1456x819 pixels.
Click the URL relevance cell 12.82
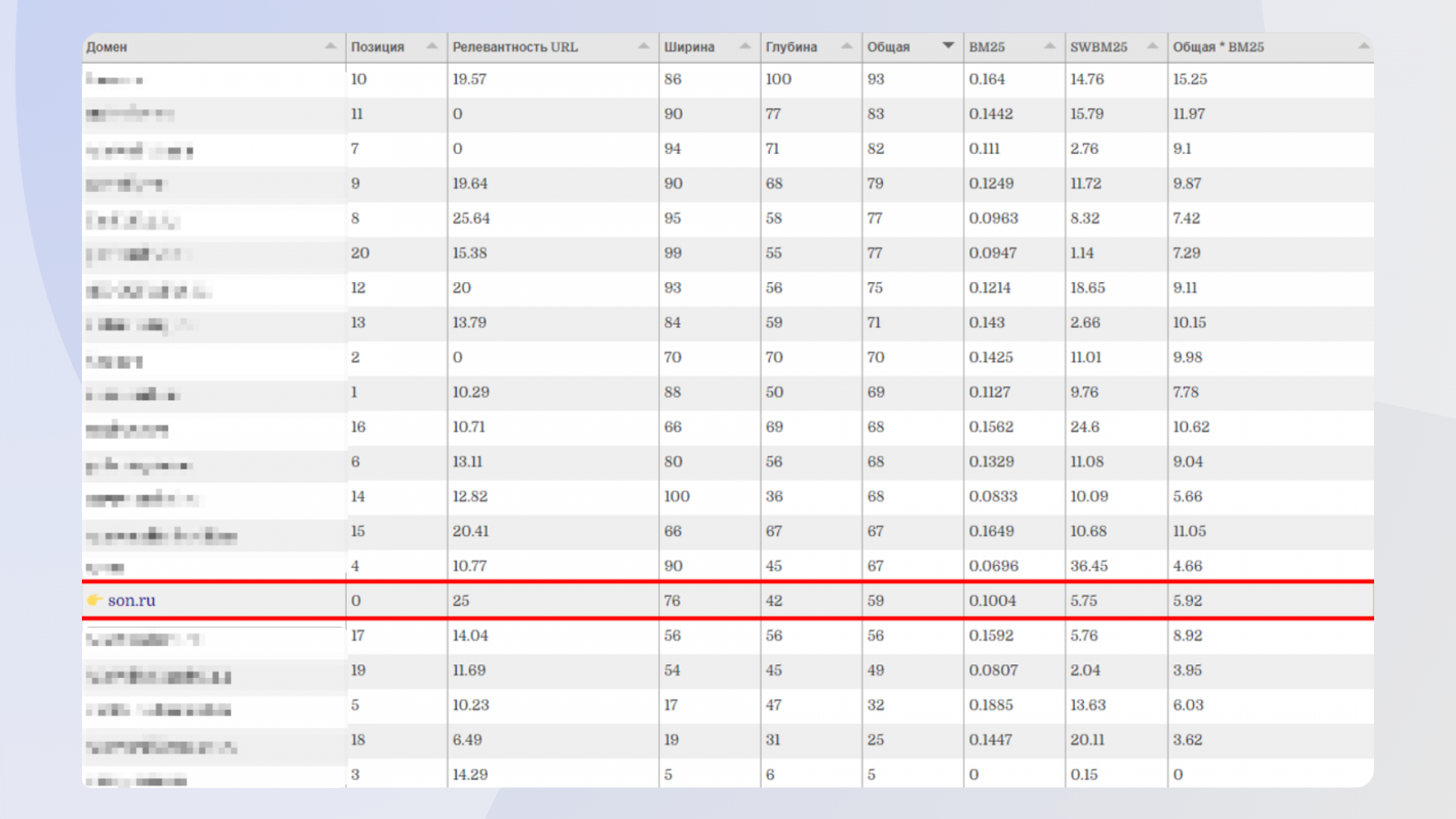pyautogui.click(x=470, y=497)
